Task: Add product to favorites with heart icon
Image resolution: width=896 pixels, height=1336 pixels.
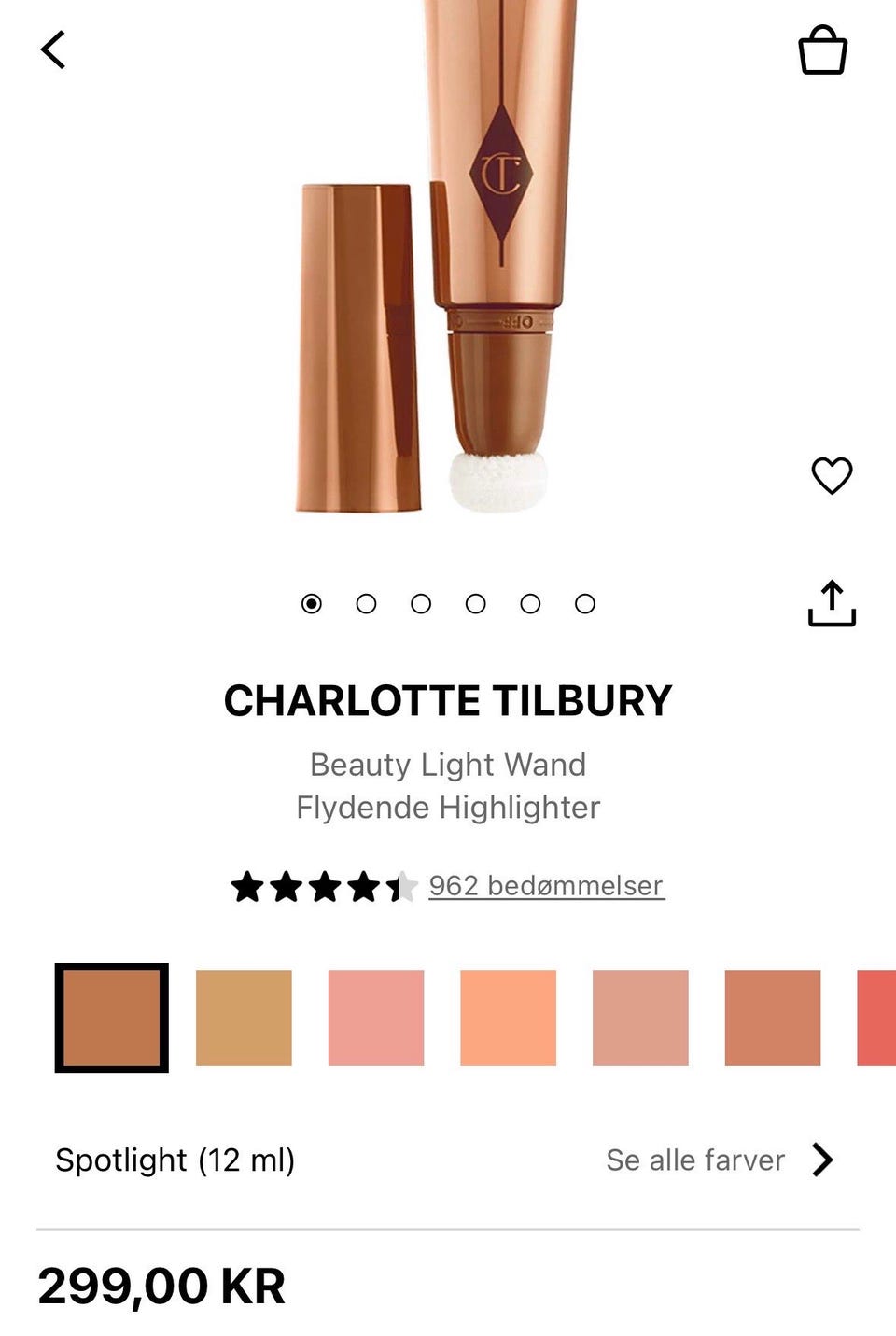Action: point(832,475)
